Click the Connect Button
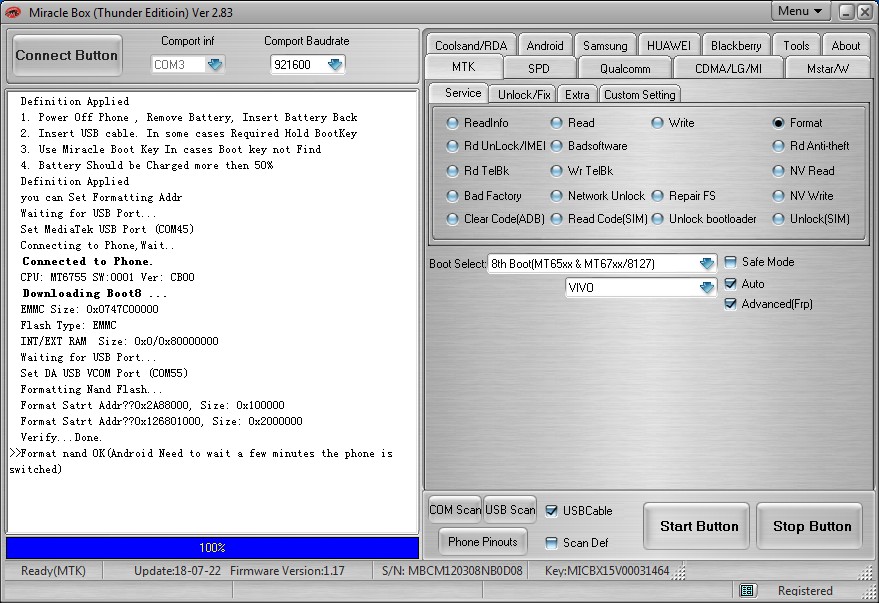The height and width of the screenshot is (603, 879). pyautogui.click(x=67, y=55)
